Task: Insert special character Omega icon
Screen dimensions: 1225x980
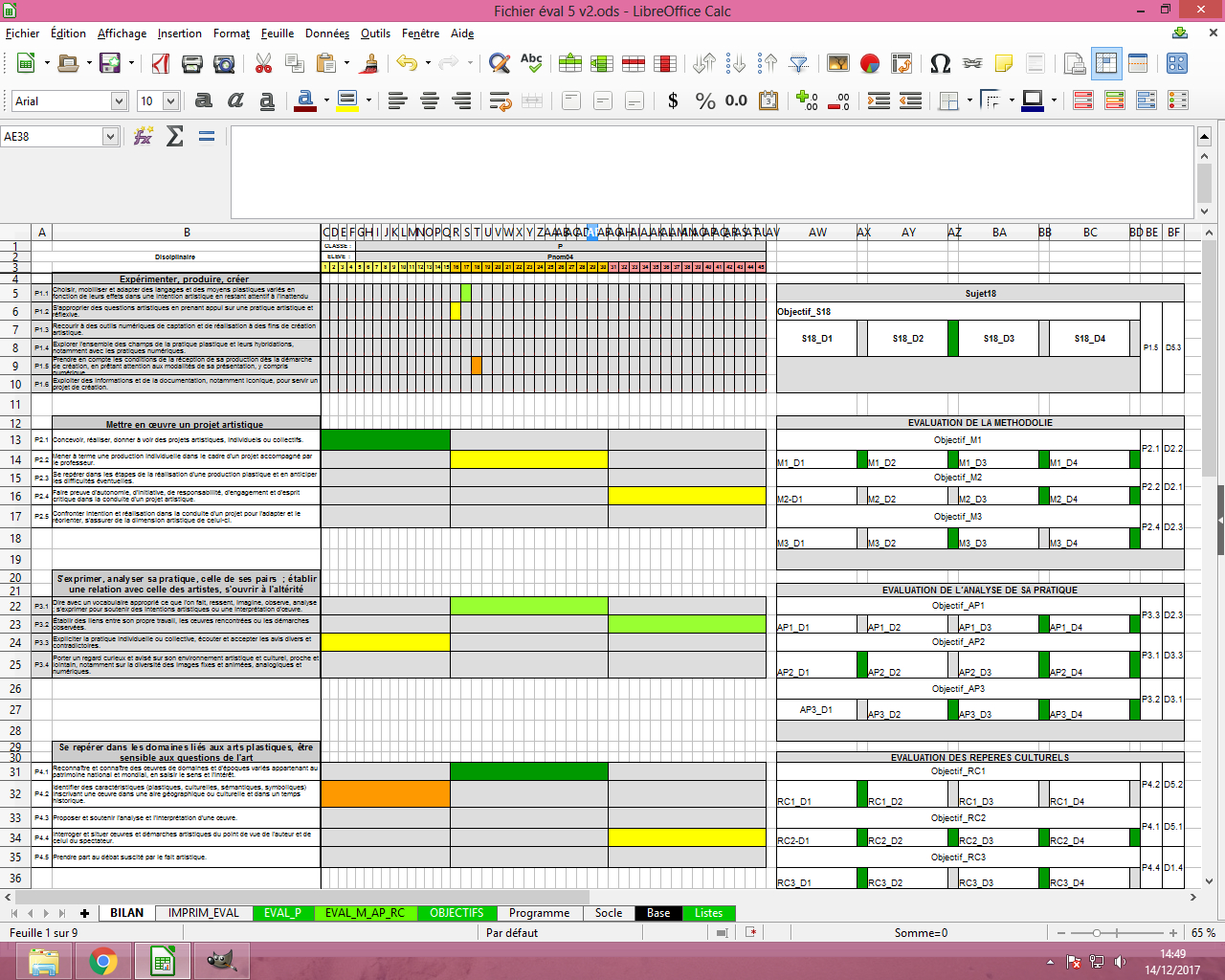Action: pyautogui.click(x=941, y=64)
